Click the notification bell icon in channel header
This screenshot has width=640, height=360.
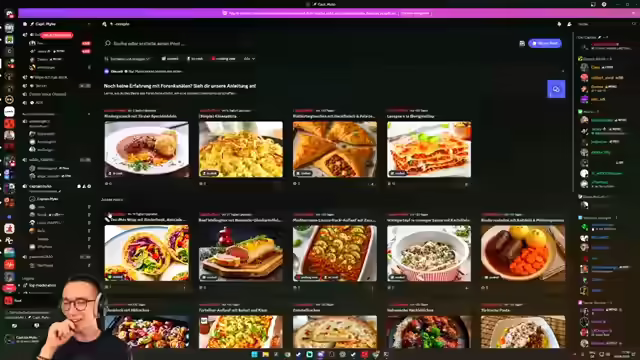point(559,24)
